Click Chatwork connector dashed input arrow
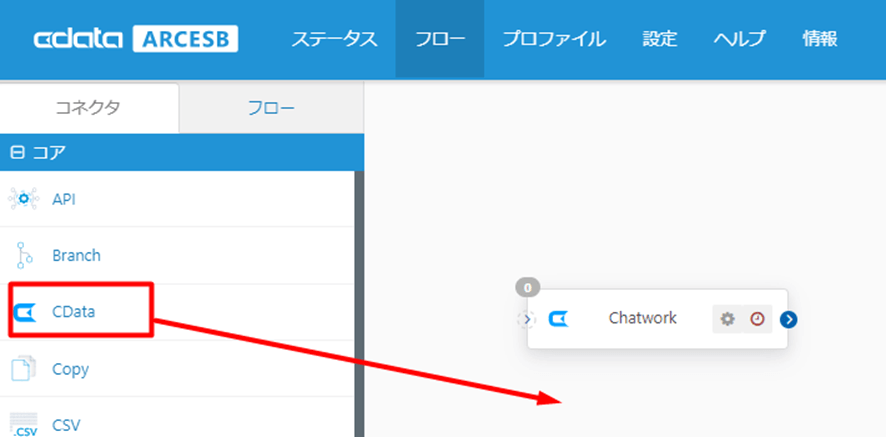Image resolution: width=886 pixels, height=437 pixels. [527, 320]
